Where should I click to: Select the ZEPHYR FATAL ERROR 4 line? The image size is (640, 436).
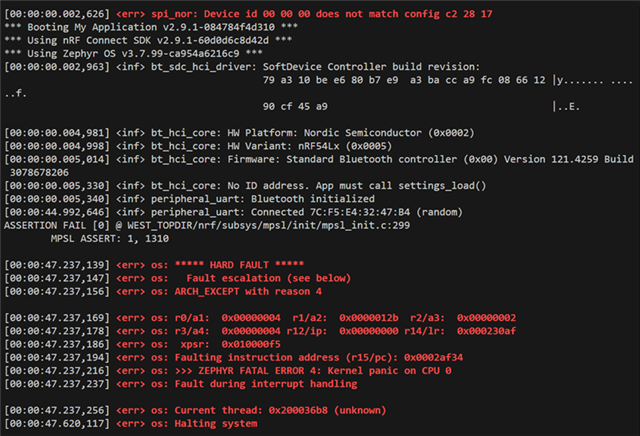[x=228, y=371]
